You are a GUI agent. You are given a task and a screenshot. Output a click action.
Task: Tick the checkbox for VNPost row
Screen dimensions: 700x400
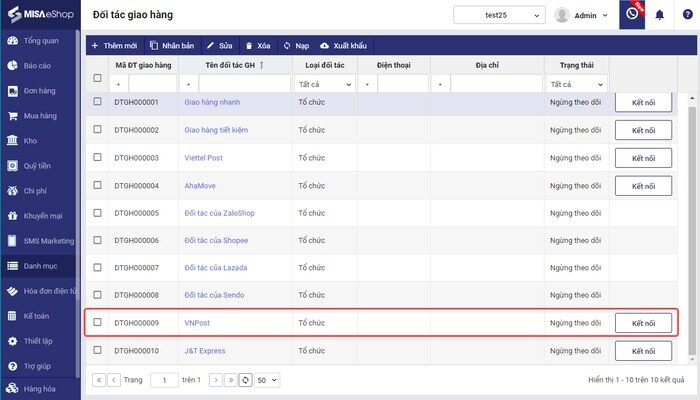tap(97, 323)
